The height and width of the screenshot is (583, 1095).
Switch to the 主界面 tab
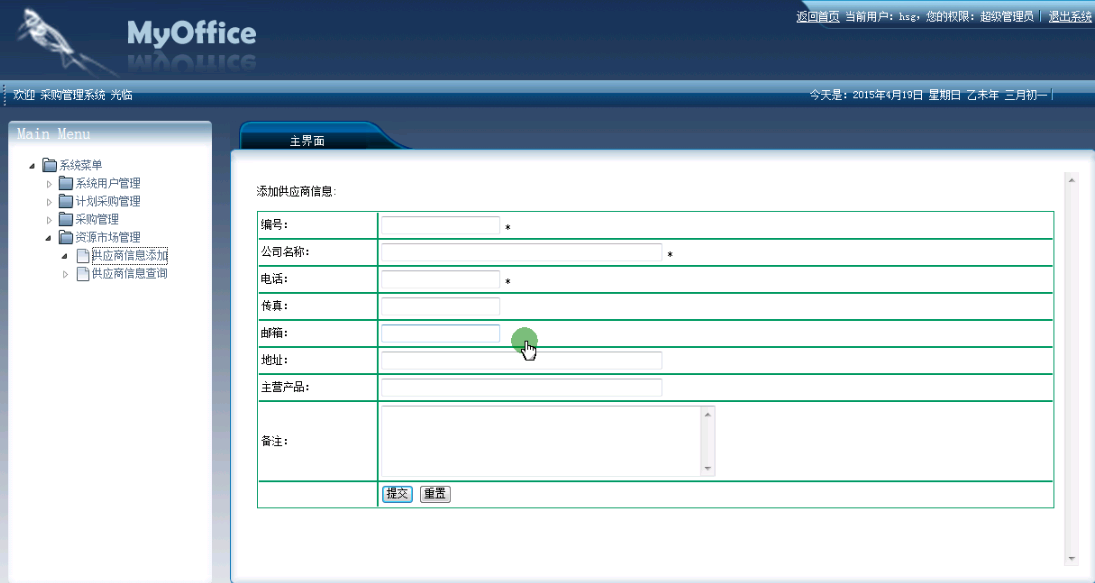pyautogui.click(x=307, y=141)
